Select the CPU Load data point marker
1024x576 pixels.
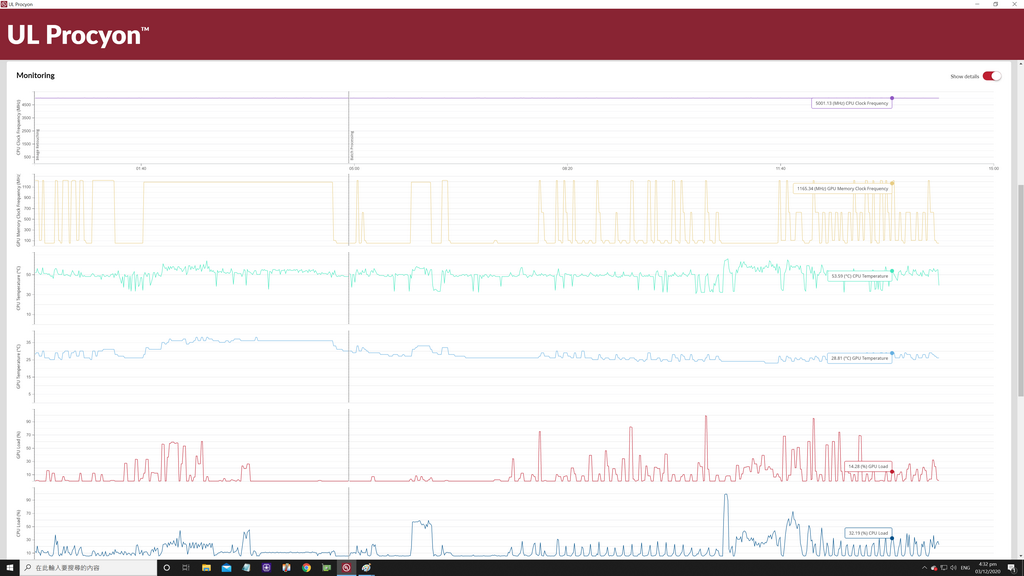click(892, 538)
